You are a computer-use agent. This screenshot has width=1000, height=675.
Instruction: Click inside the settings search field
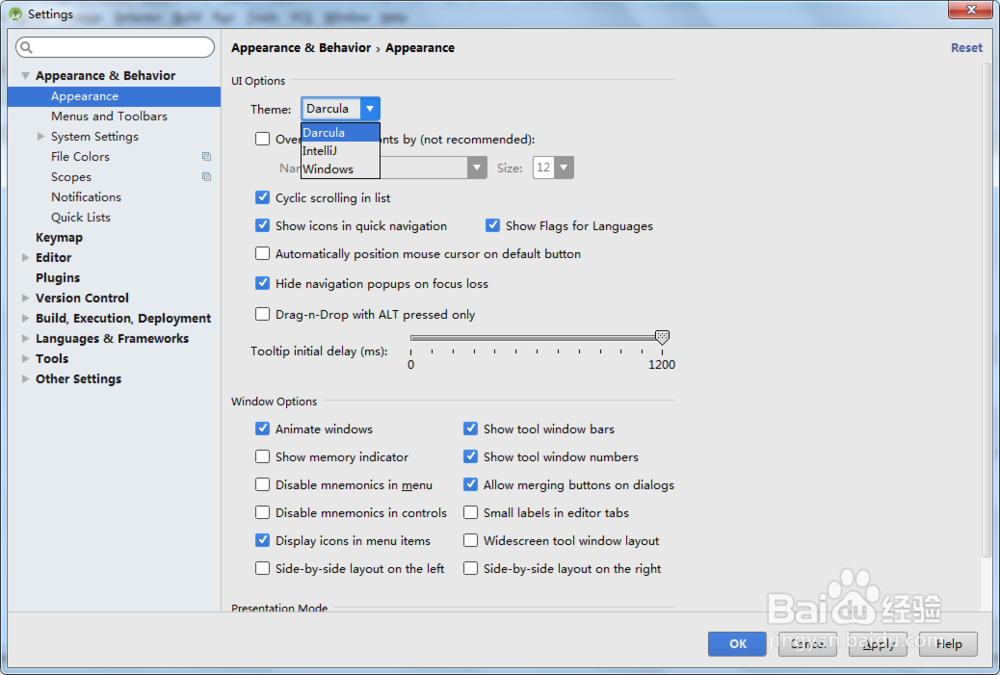point(120,48)
